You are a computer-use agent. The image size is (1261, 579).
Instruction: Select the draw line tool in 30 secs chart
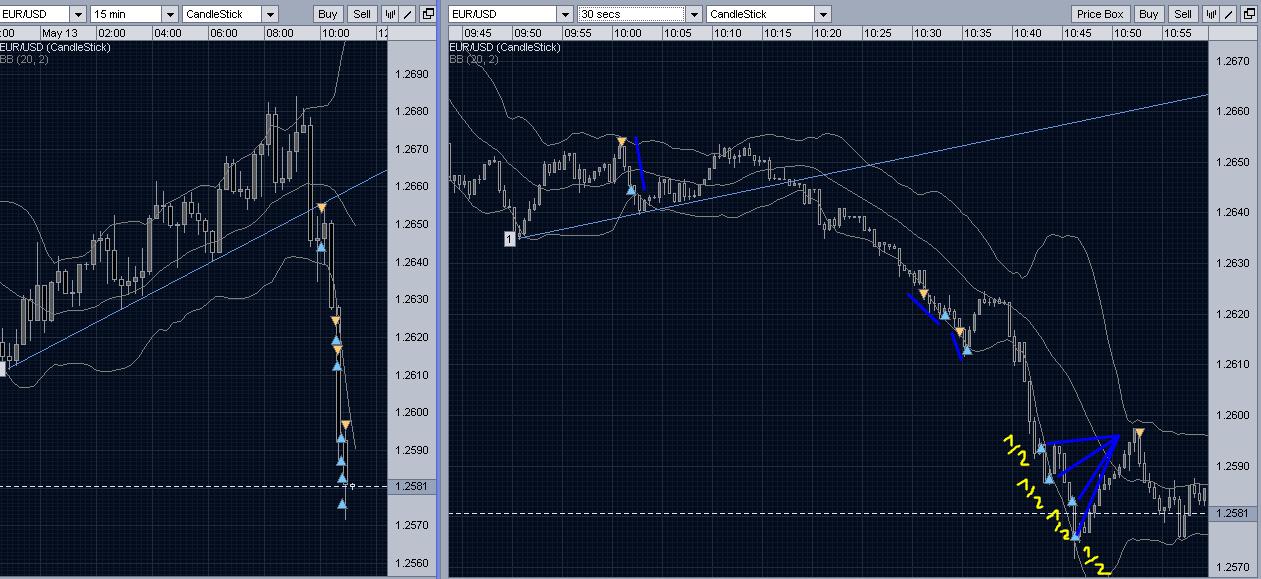pos(1230,14)
